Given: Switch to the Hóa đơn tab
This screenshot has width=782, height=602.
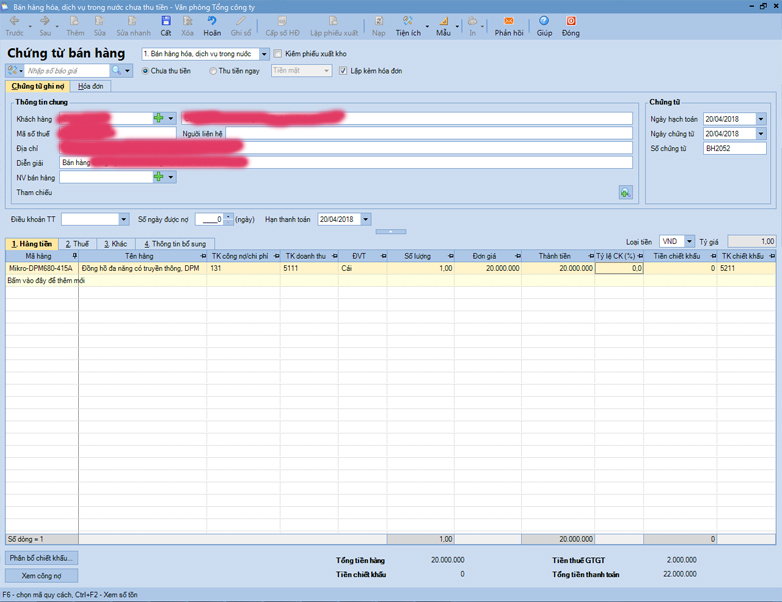Looking at the screenshot, I should tap(90, 86).
